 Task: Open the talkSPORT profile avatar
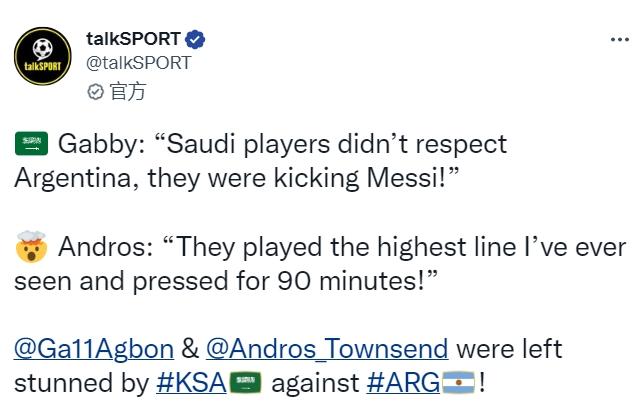click(43, 56)
